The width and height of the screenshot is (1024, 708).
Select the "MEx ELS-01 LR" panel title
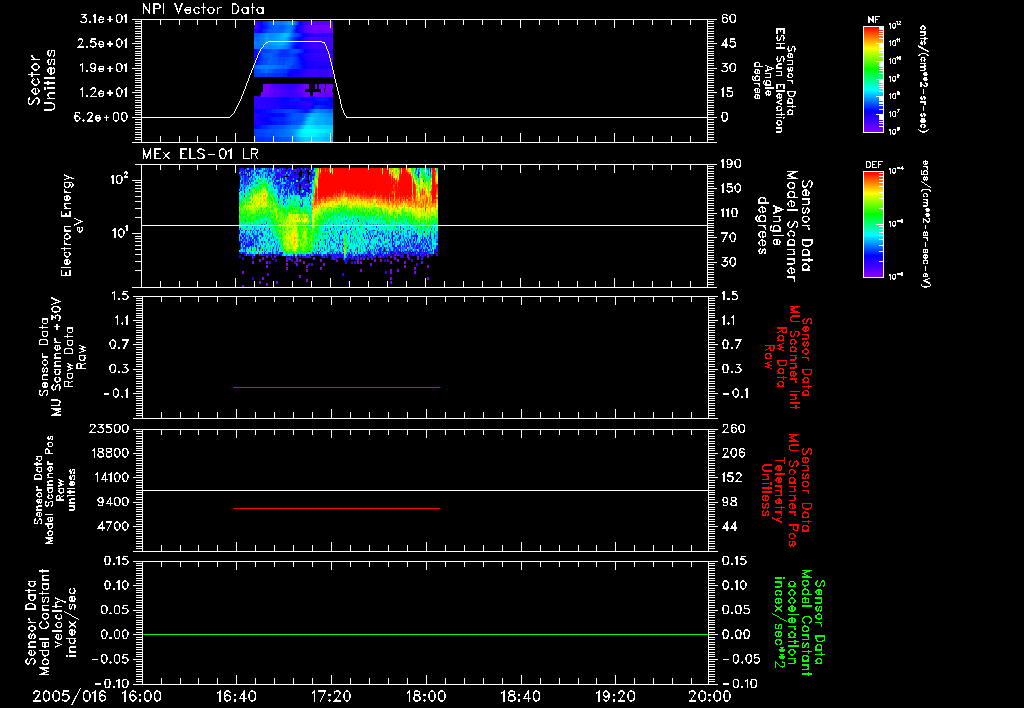200,155
